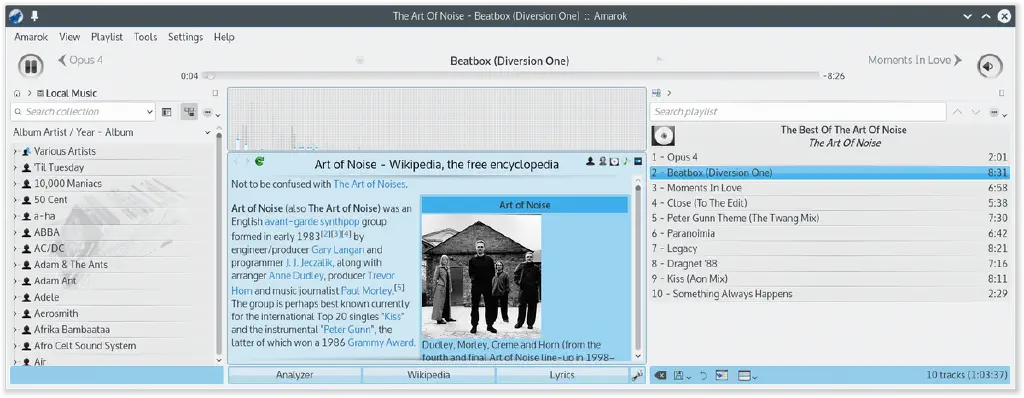Screen dimensions: 1024x398
Task: Undock the Local Music panel
Action: (x=216, y=93)
